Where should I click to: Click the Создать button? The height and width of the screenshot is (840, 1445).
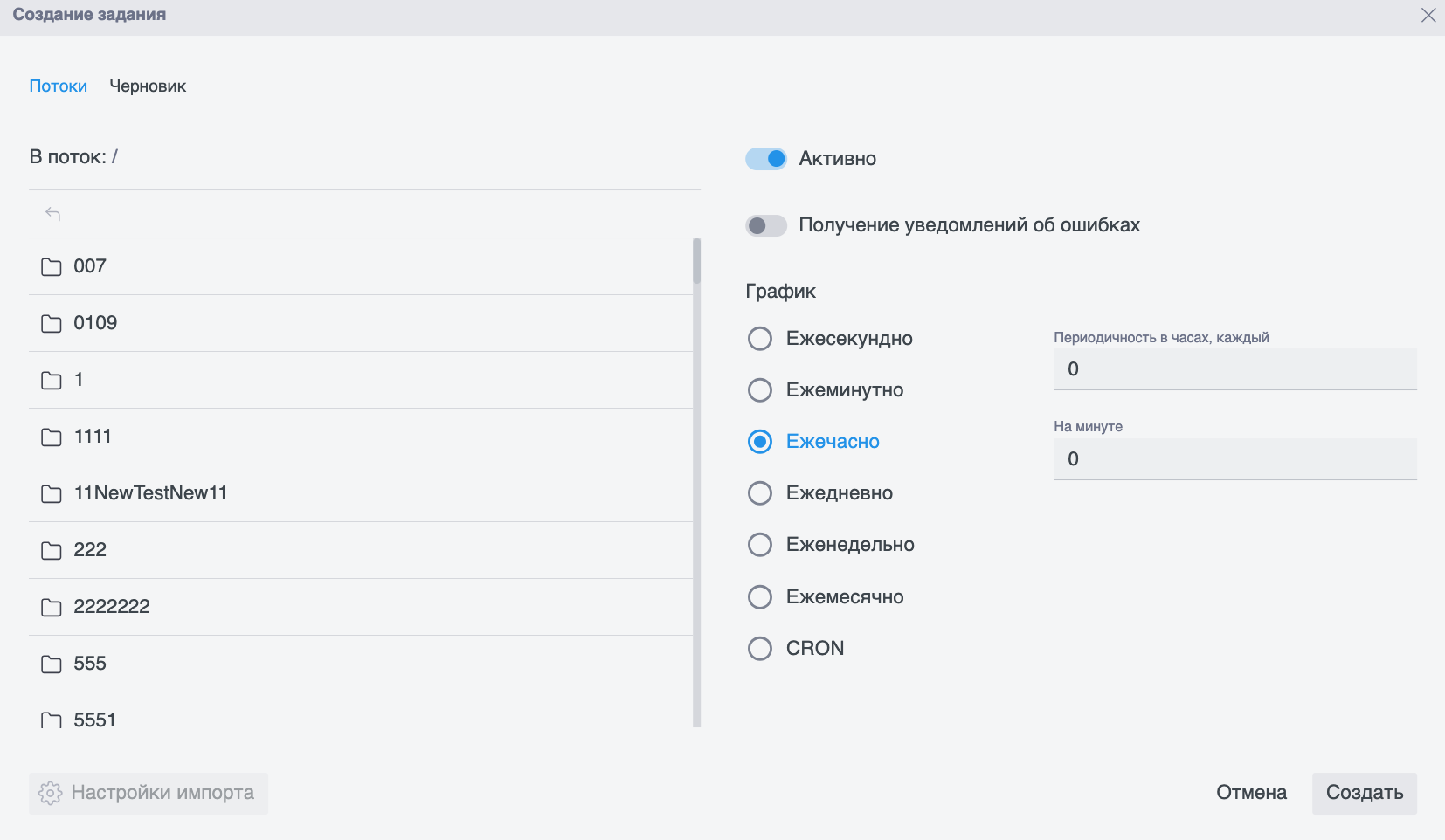pos(1365,793)
